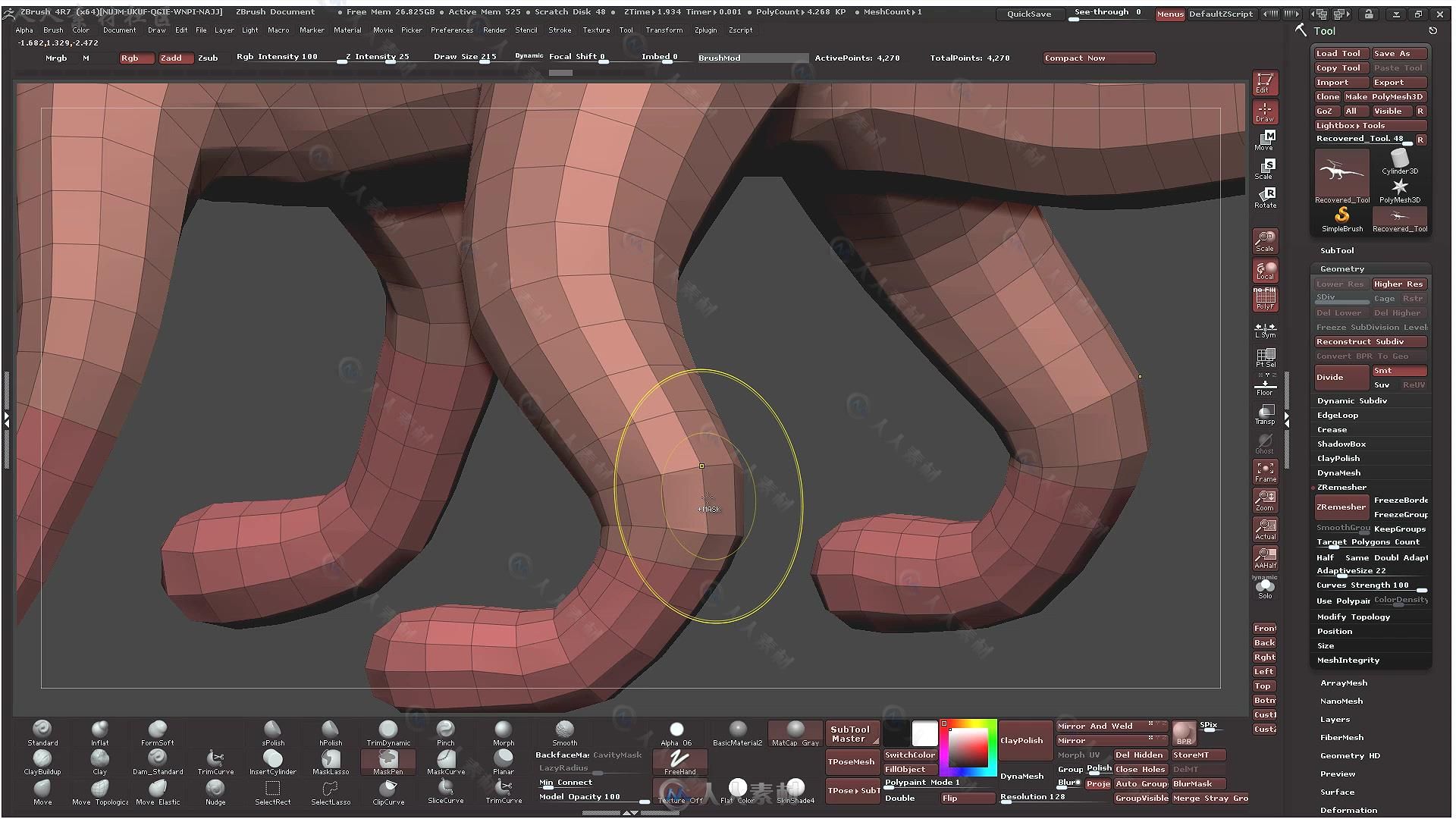Select the ClayBuildup brush
This screenshot has width=1456, height=819.
pyautogui.click(x=42, y=761)
